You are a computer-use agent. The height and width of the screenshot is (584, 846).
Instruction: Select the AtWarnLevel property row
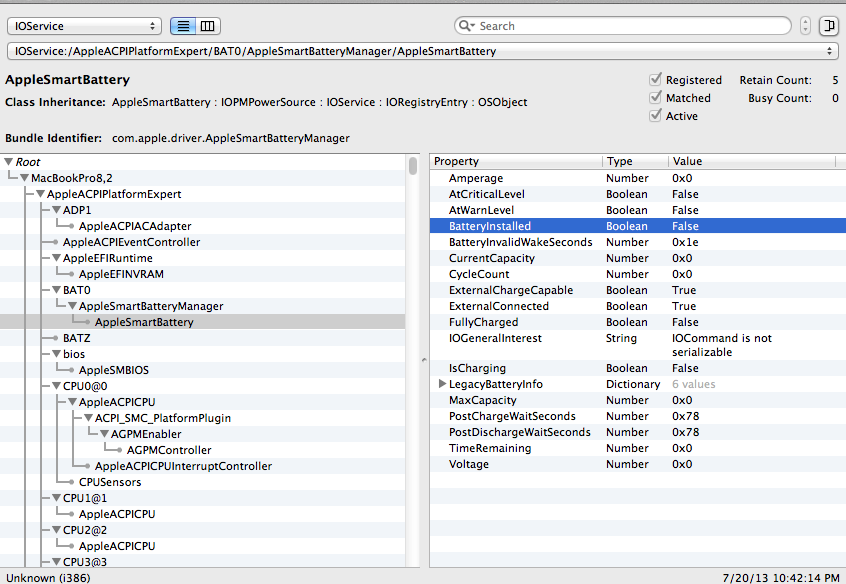pos(638,210)
